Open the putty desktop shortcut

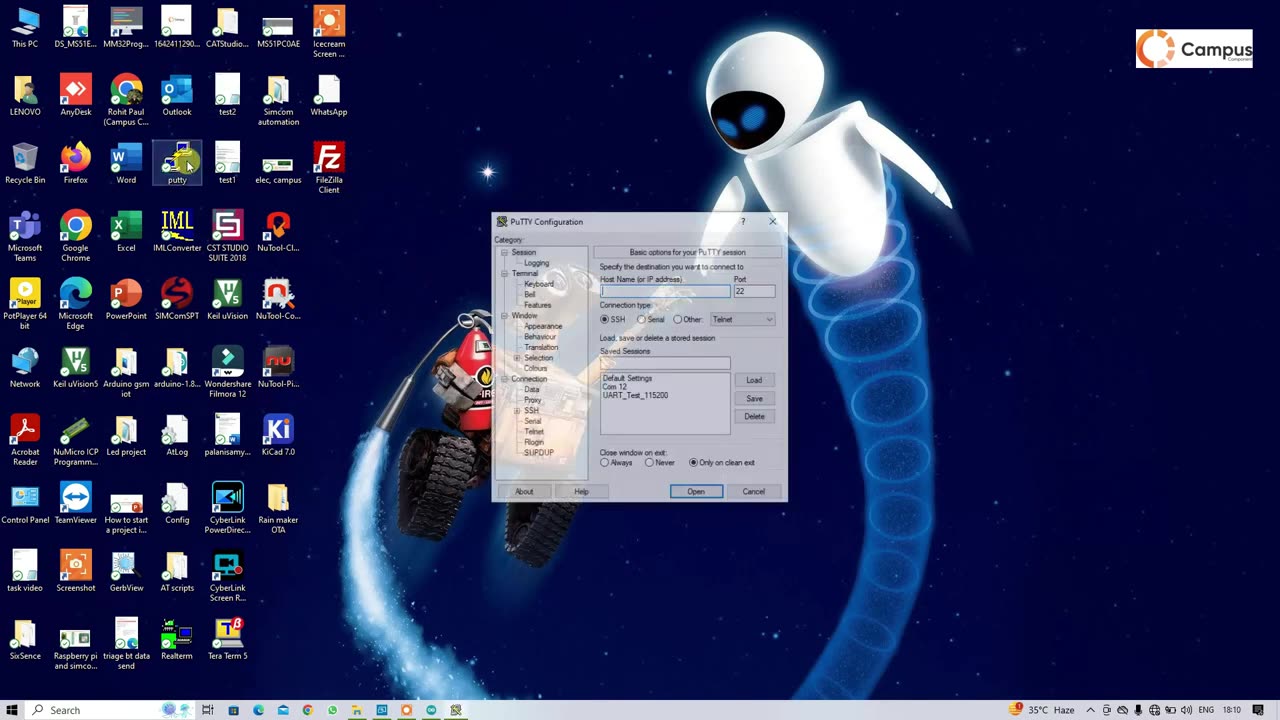point(177,164)
